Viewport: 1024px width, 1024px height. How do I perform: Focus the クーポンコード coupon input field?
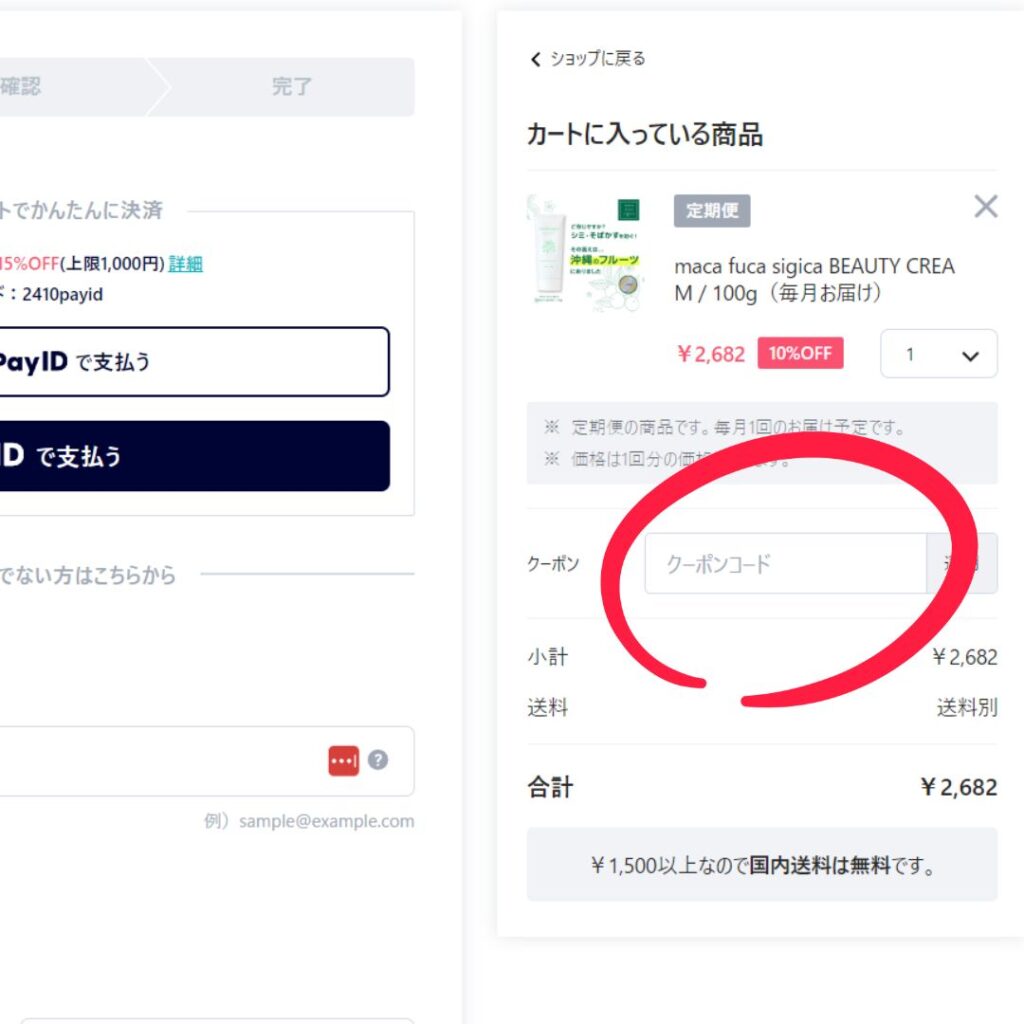[785, 564]
